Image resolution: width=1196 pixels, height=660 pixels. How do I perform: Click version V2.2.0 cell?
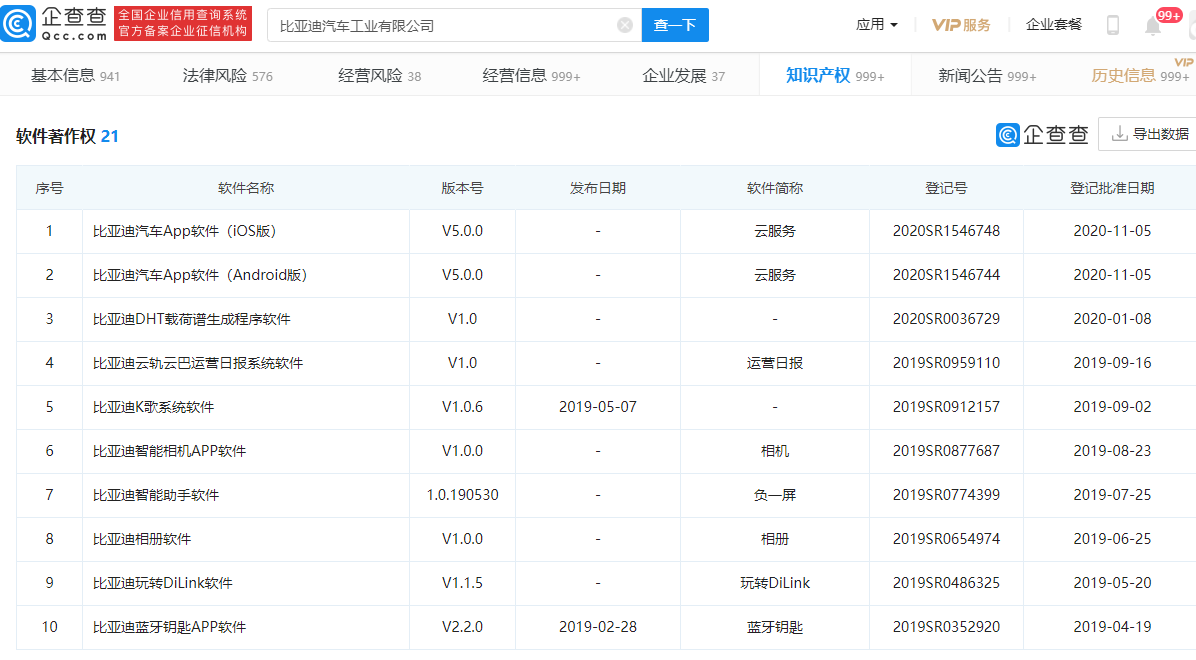click(x=462, y=627)
